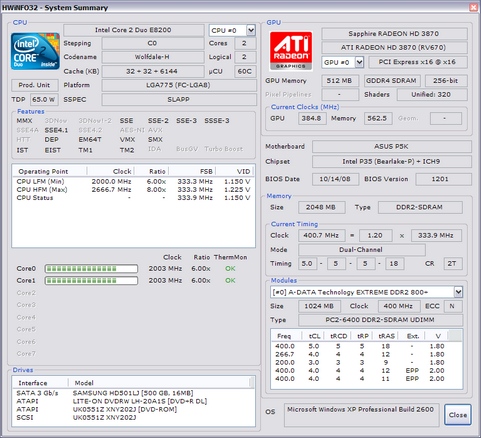The height and width of the screenshot is (438, 481).
Task: Click the C0 stepping field
Action: 153,43
